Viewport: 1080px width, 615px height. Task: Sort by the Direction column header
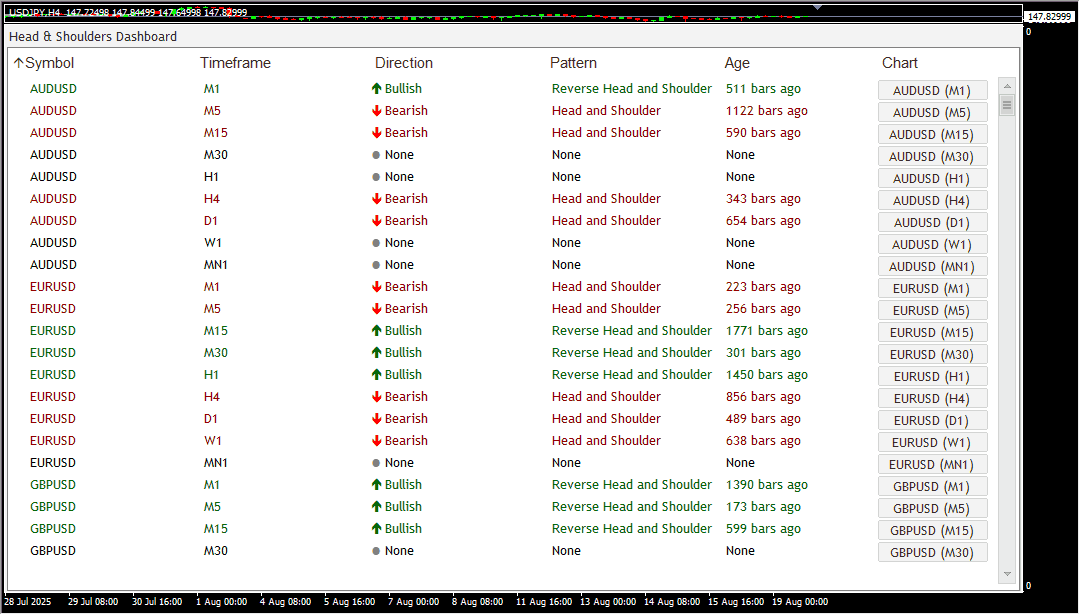click(x=404, y=63)
